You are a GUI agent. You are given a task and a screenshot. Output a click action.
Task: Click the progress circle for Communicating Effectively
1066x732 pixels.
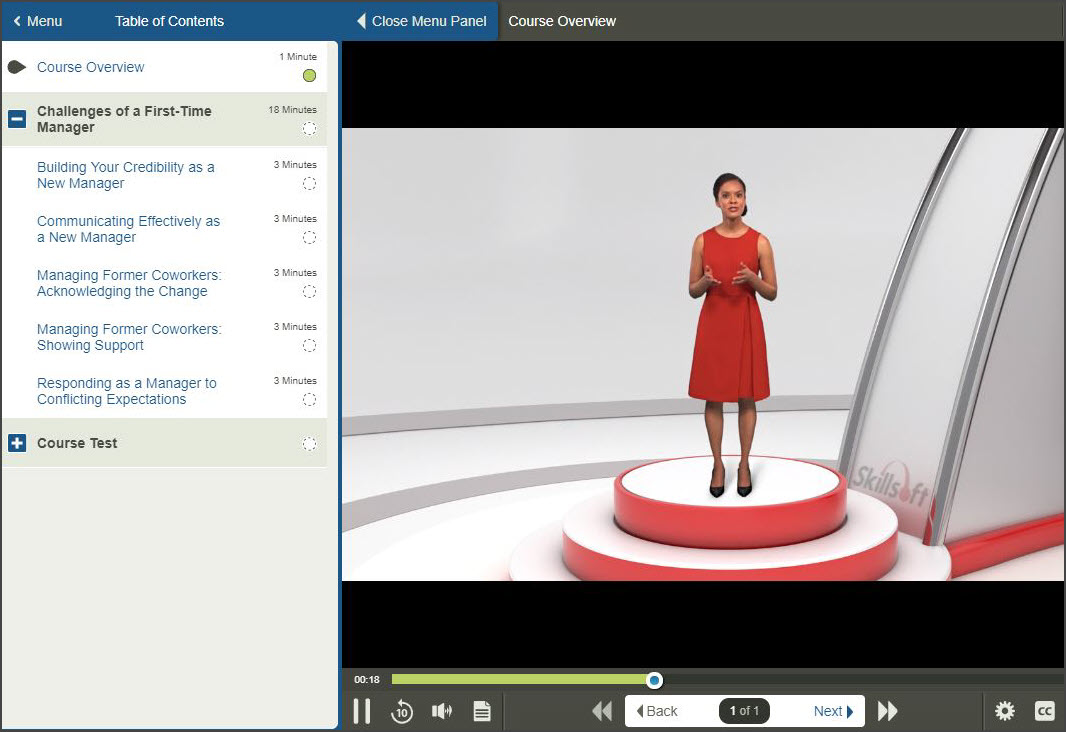(x=309, y=237)
